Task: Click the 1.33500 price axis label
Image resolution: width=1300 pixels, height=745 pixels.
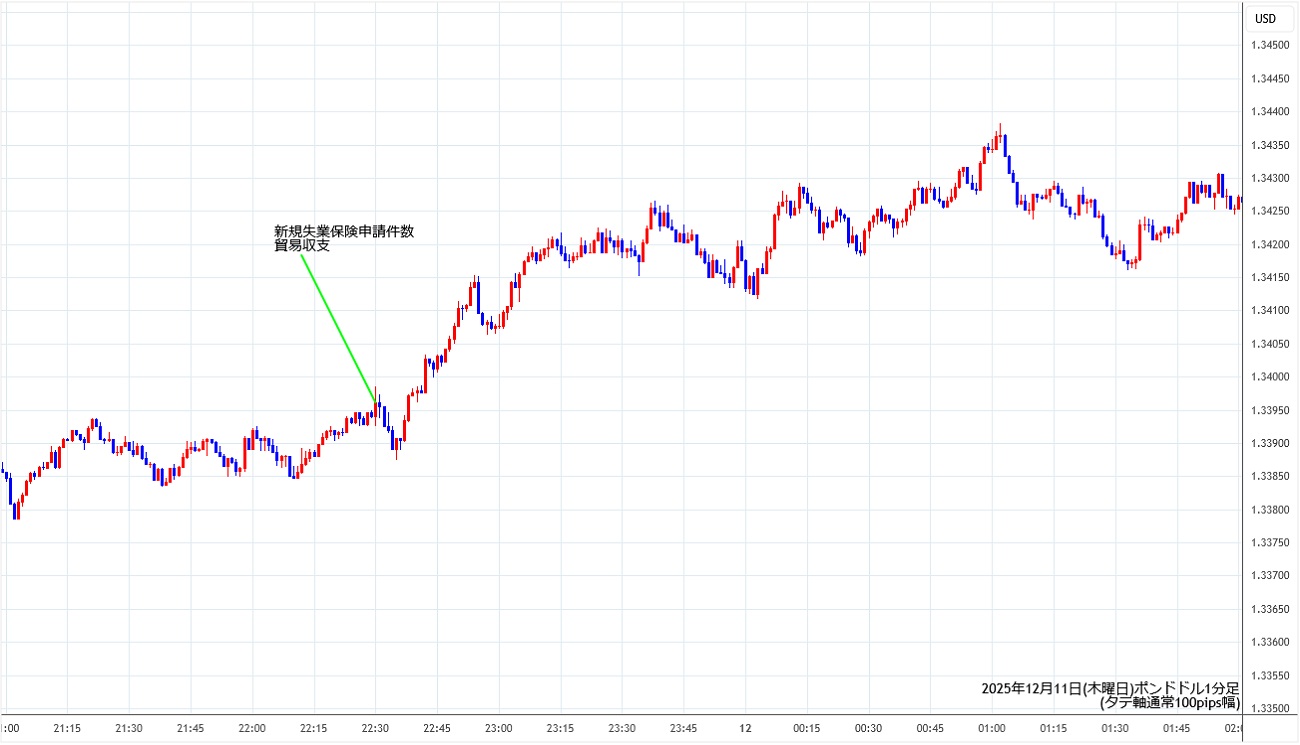Action: [x=1270, y=708]
